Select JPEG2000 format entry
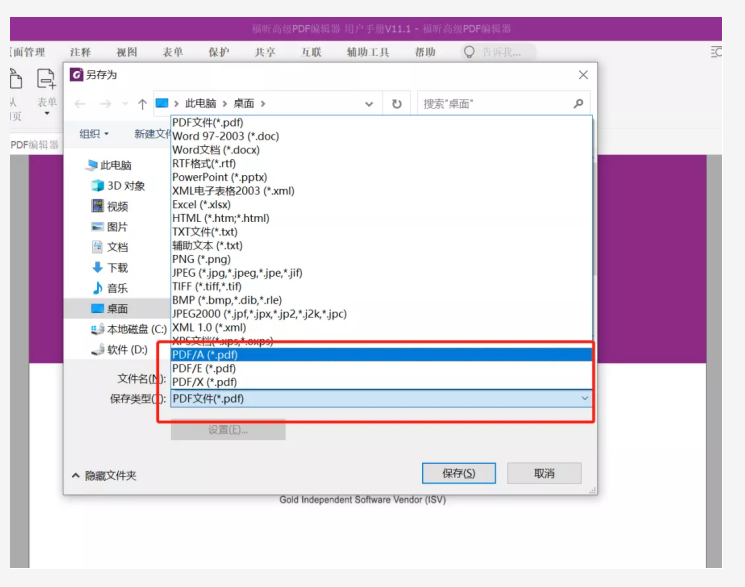This screenshot has width=745, height=587. [x=381, y=314]
